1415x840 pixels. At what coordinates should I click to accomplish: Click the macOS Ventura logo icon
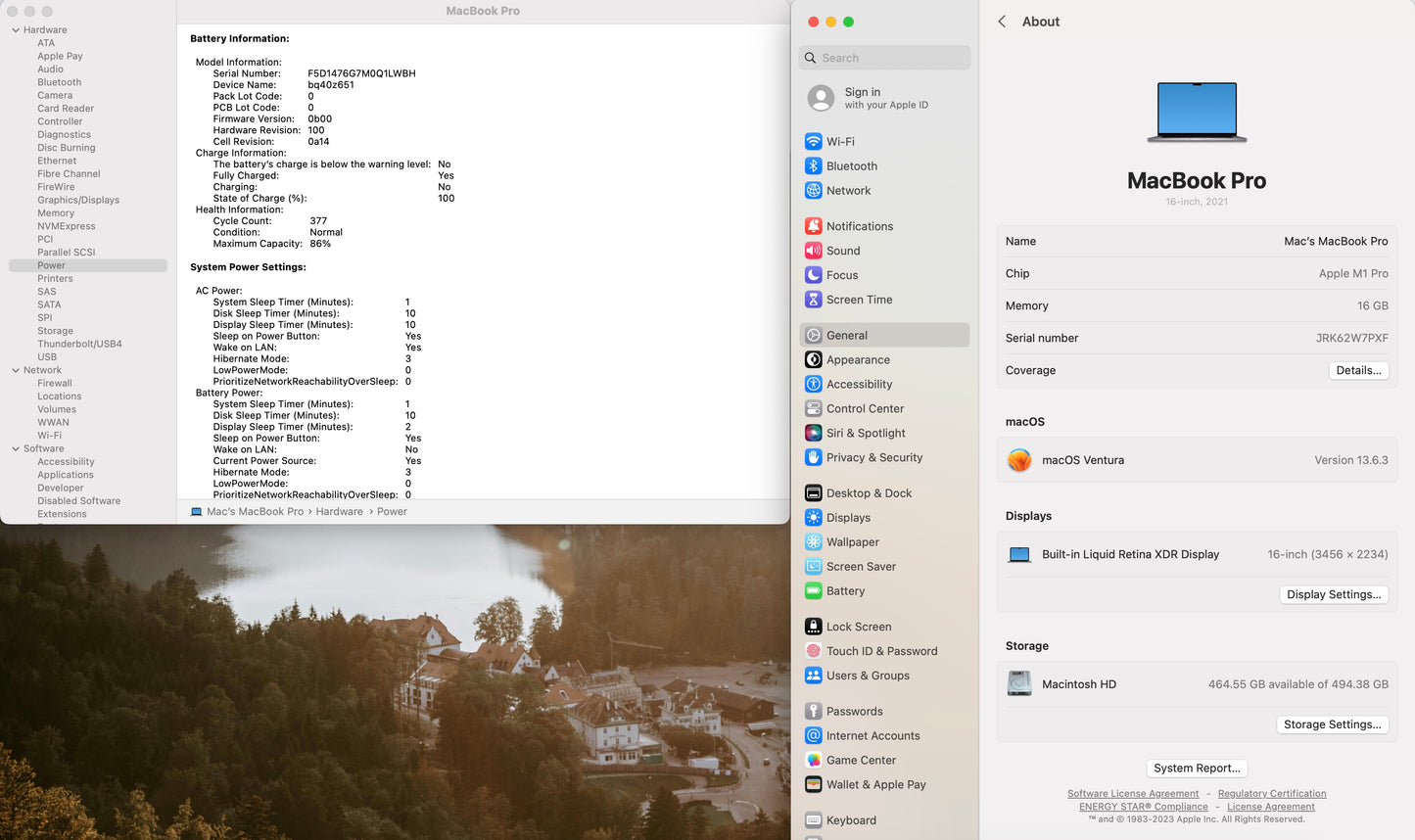(x=1019, y=460)
